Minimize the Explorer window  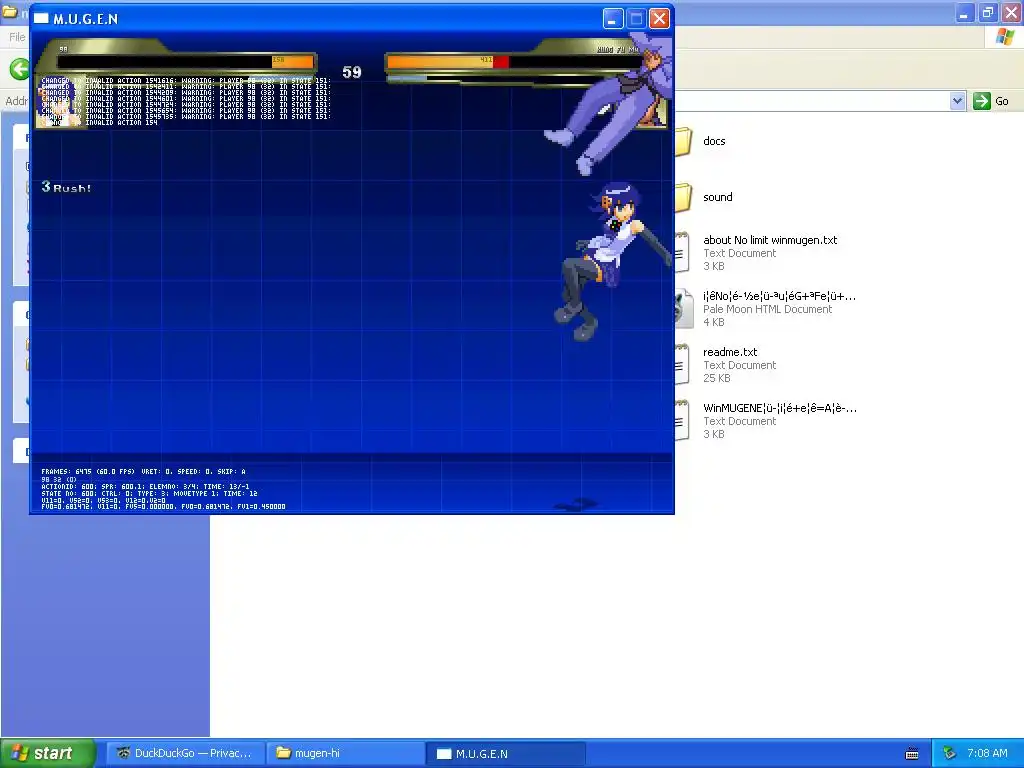(964, 12)
